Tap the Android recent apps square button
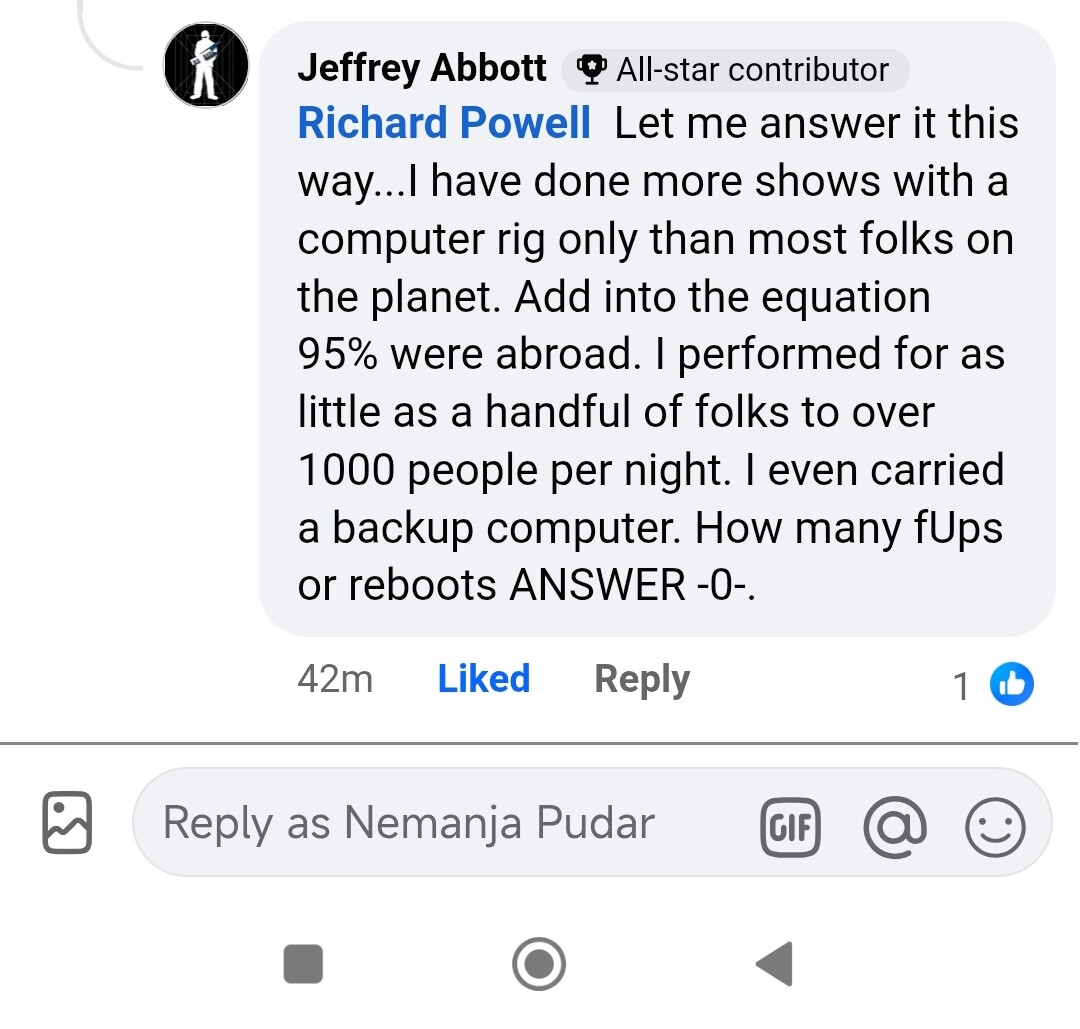The width and height of the screenshot is (1080, 1029). pos(304,964)
